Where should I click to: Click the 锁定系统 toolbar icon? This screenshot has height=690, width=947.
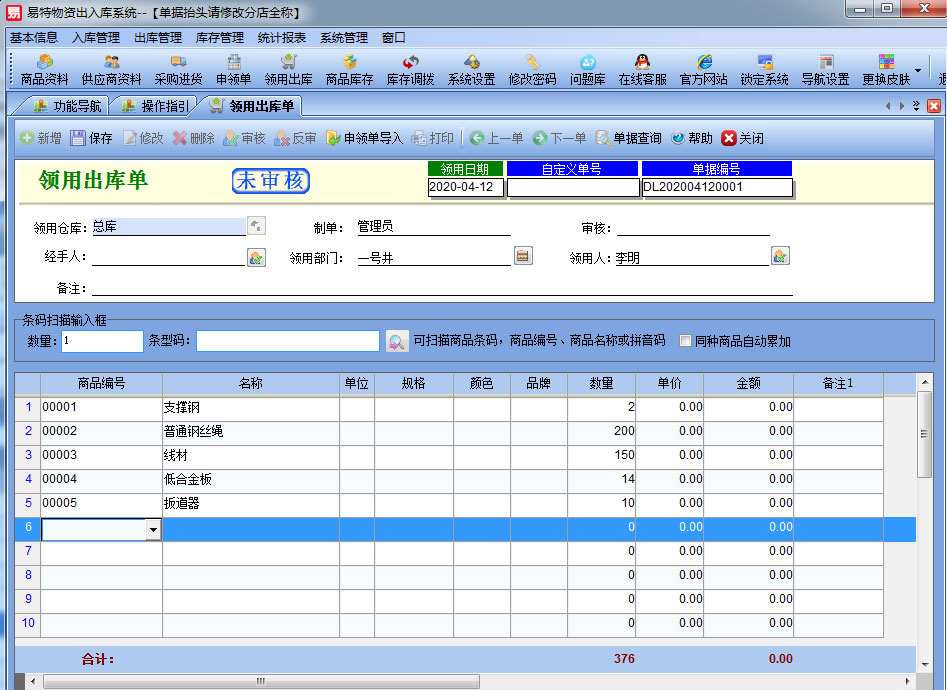764,69
